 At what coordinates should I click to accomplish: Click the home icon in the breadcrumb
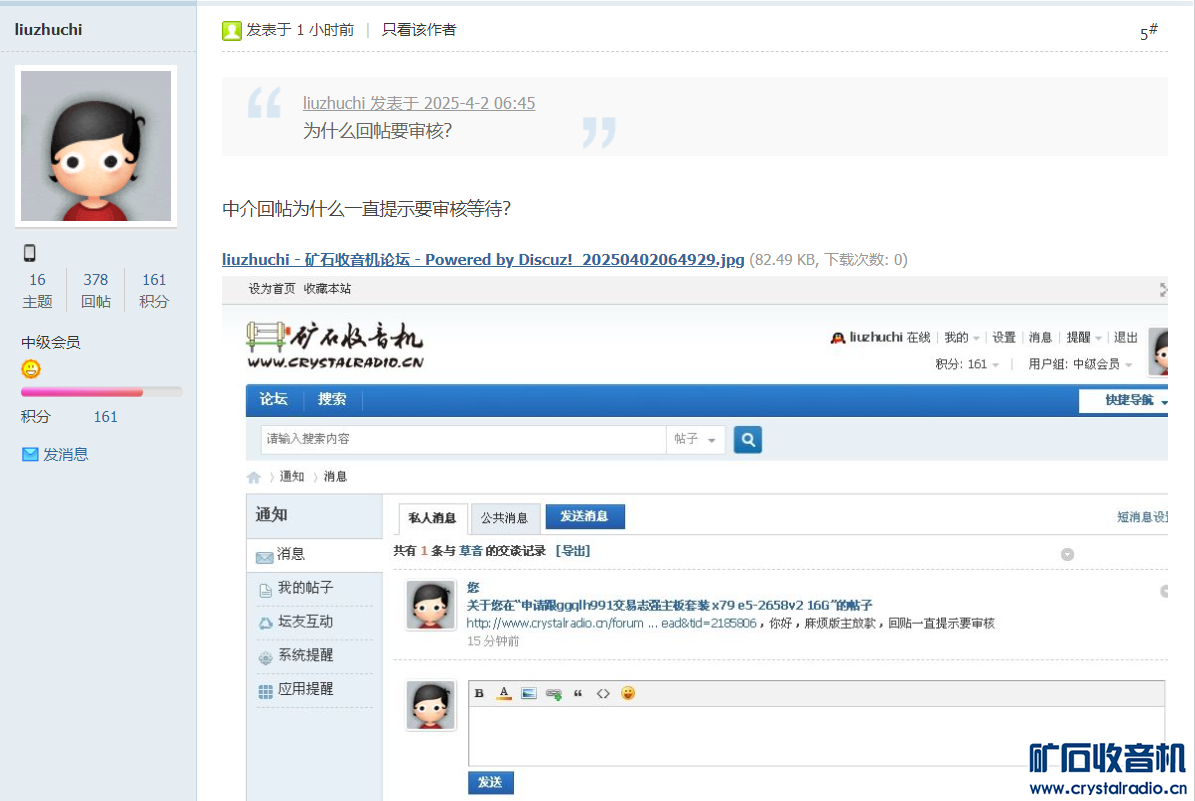[254, 477]
